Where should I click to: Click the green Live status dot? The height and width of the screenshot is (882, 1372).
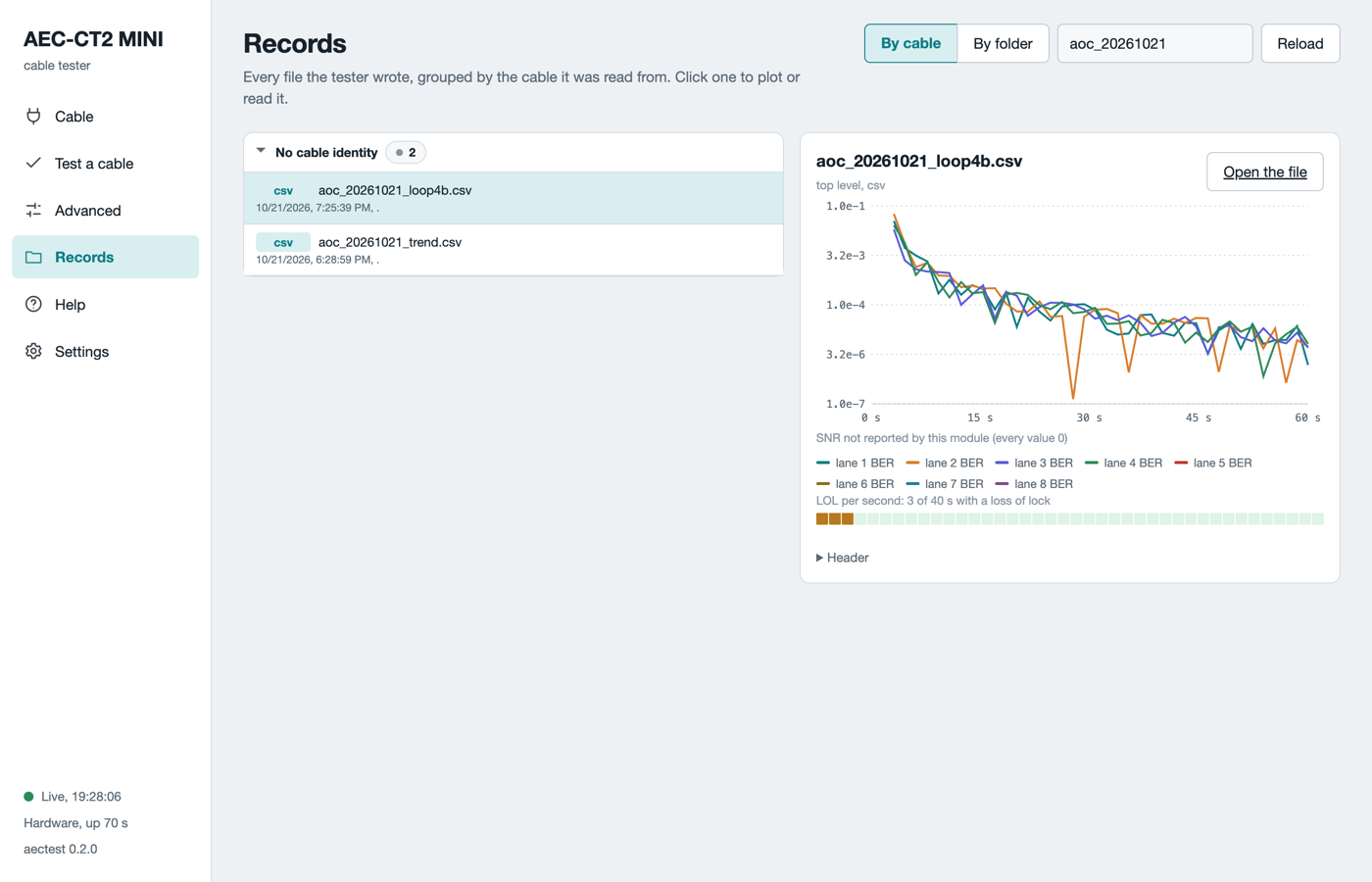[x=28, y=797]
